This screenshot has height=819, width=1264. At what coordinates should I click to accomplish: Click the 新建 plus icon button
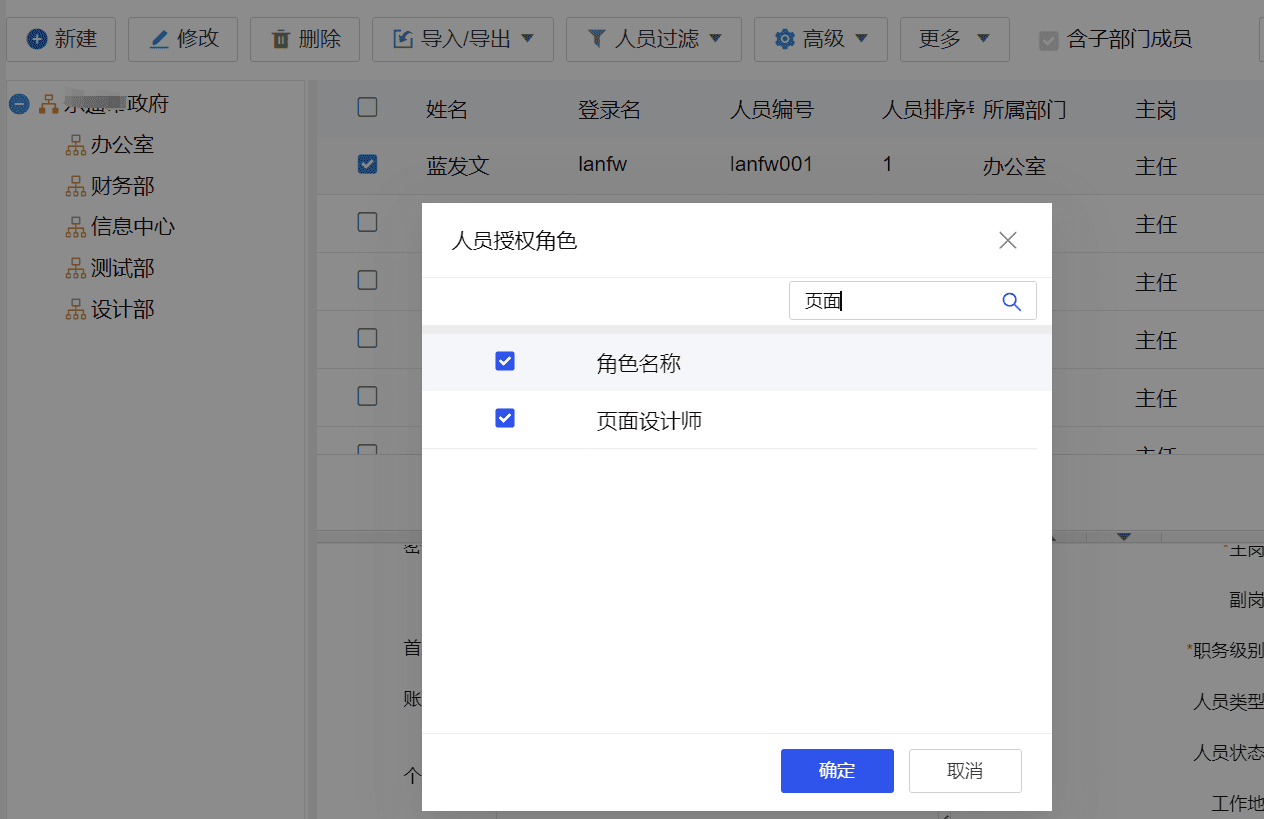61,39
